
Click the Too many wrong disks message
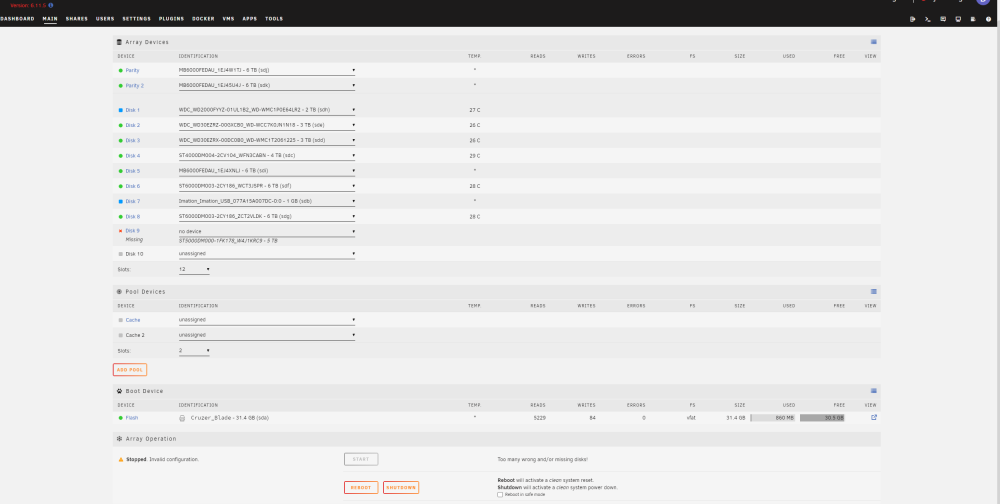click(543, 459)
